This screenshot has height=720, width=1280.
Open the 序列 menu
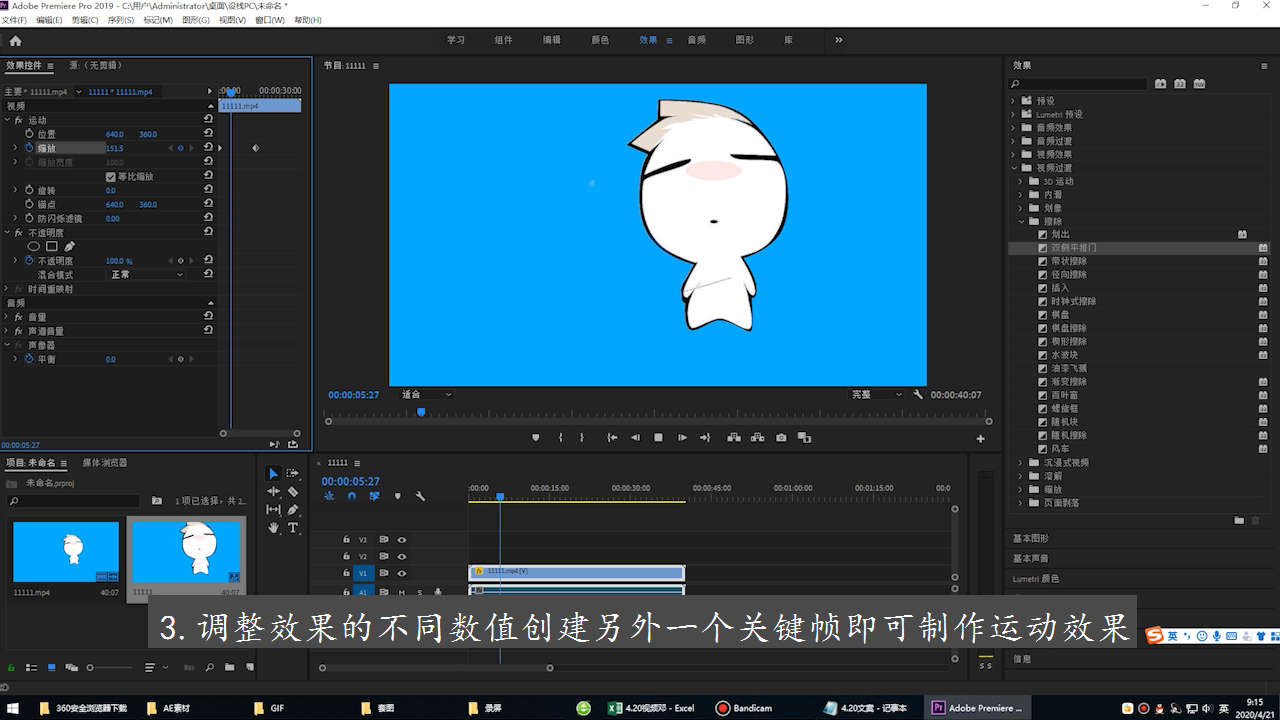point(120,20)
